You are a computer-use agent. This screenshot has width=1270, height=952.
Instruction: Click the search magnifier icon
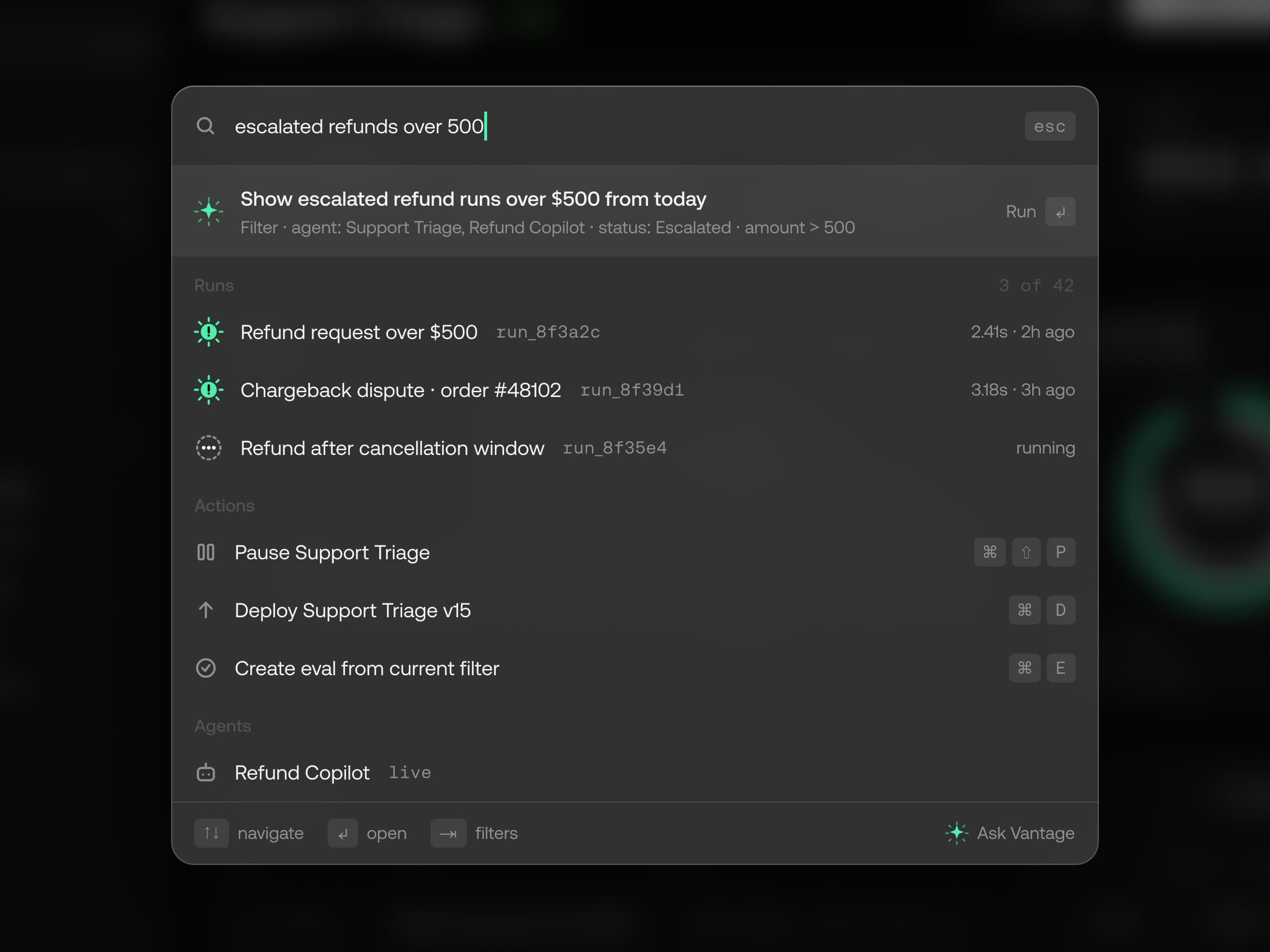pos(205,126)
